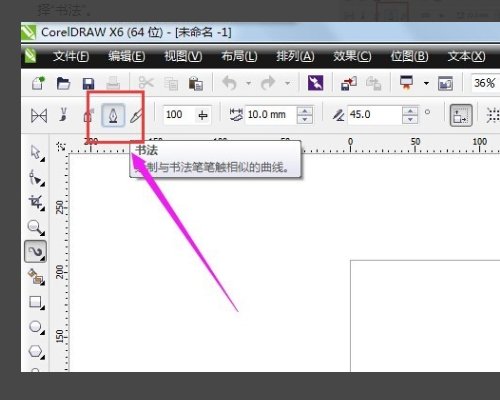Open the 文件(F) menu
Image resolution: width=500 pixels, height=400 pixels.
click(x=71, y=56)
